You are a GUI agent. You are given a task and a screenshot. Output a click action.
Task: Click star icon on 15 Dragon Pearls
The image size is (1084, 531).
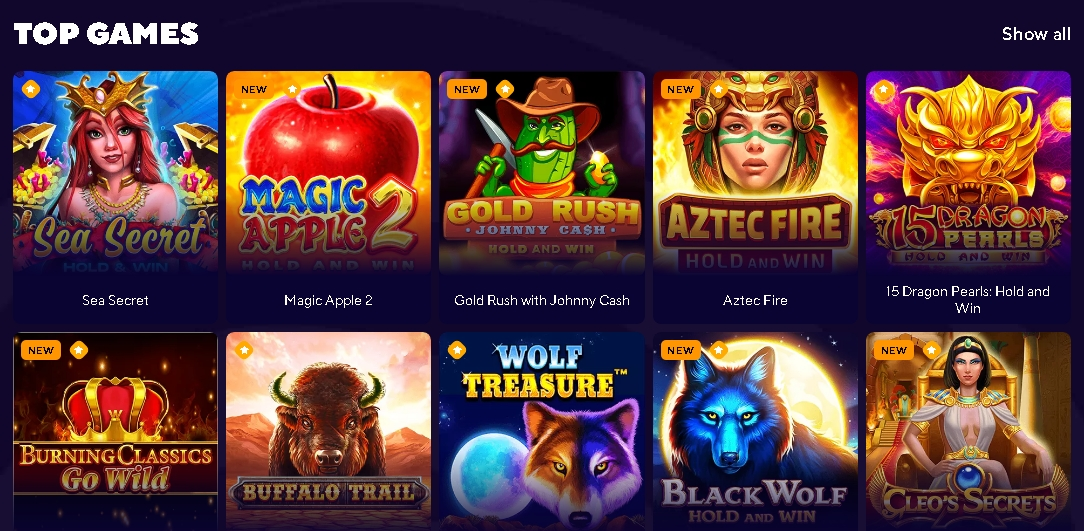tap(883, 89)
